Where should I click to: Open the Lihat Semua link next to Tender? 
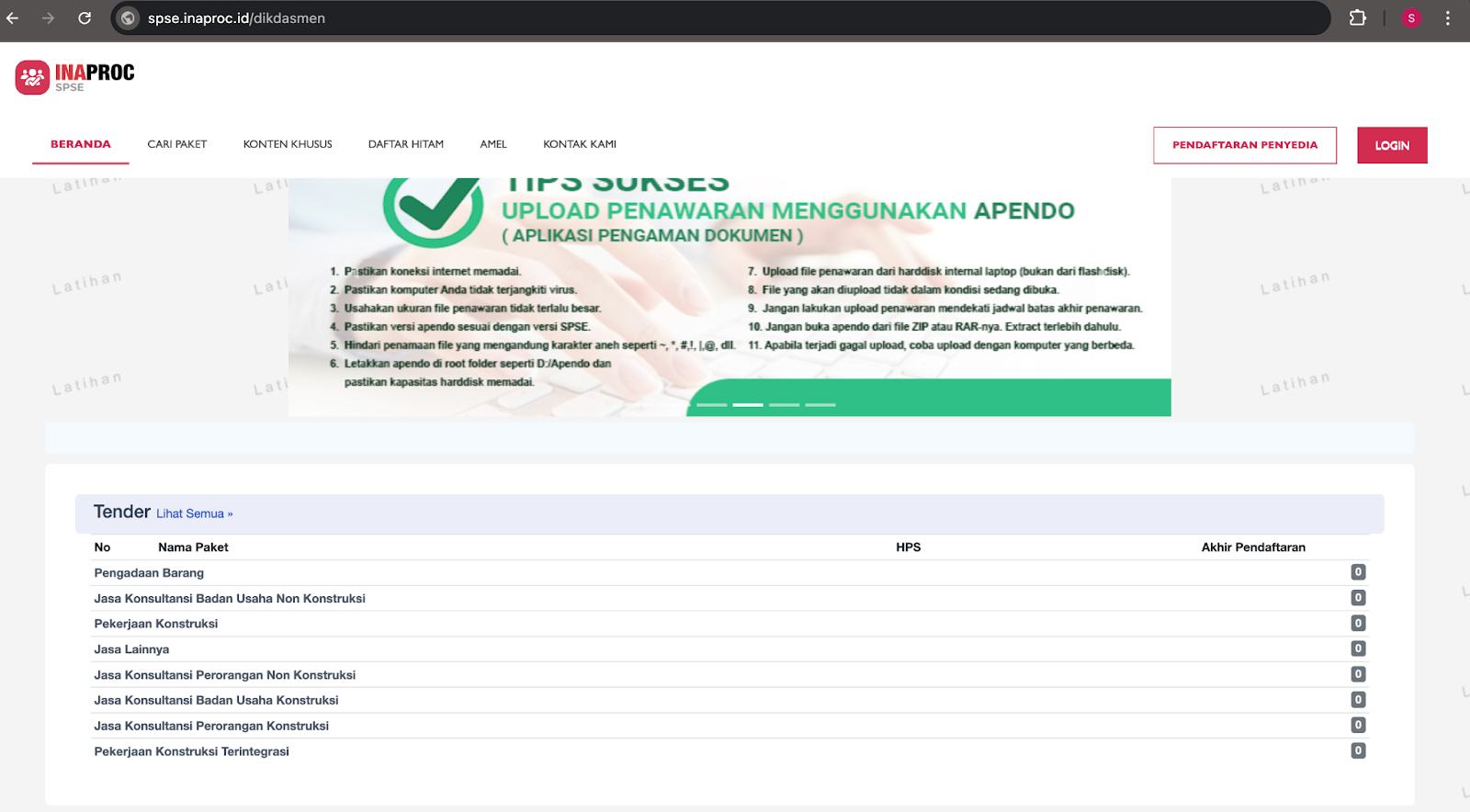click(194, 513)
